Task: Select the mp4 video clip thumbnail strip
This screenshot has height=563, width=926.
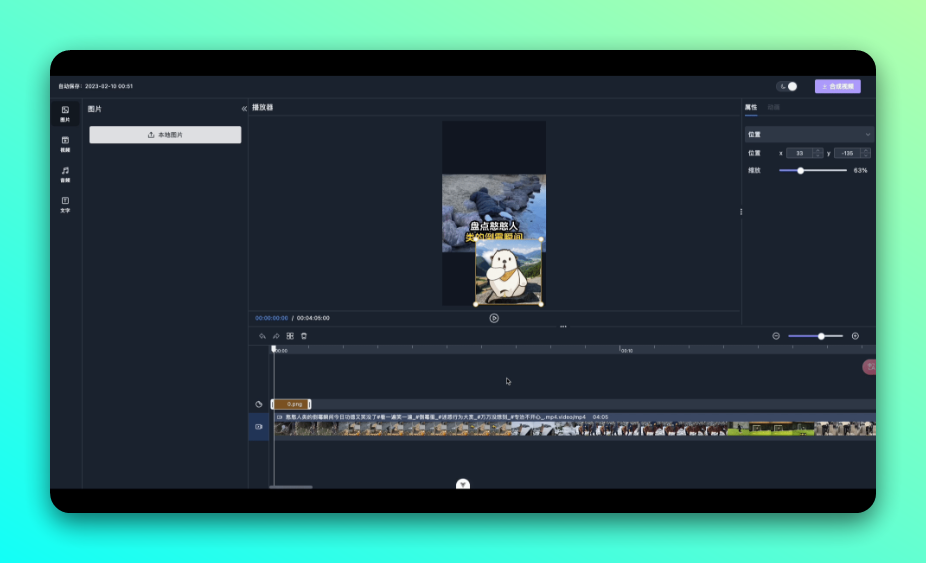Action: click(x=575, y=429)
